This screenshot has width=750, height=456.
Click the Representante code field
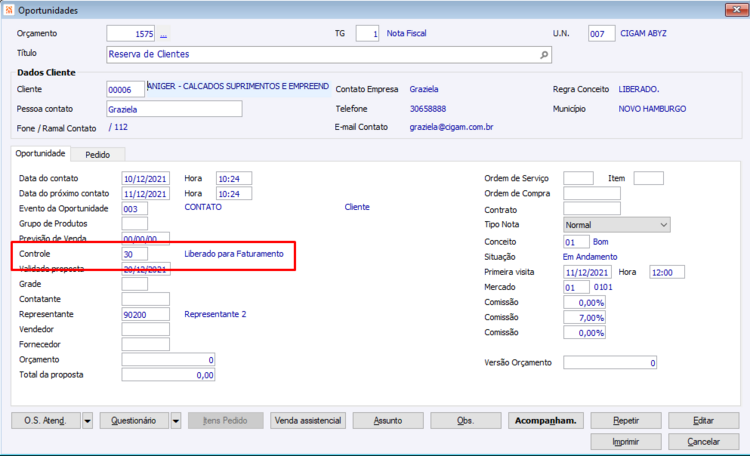click(145, 314)
